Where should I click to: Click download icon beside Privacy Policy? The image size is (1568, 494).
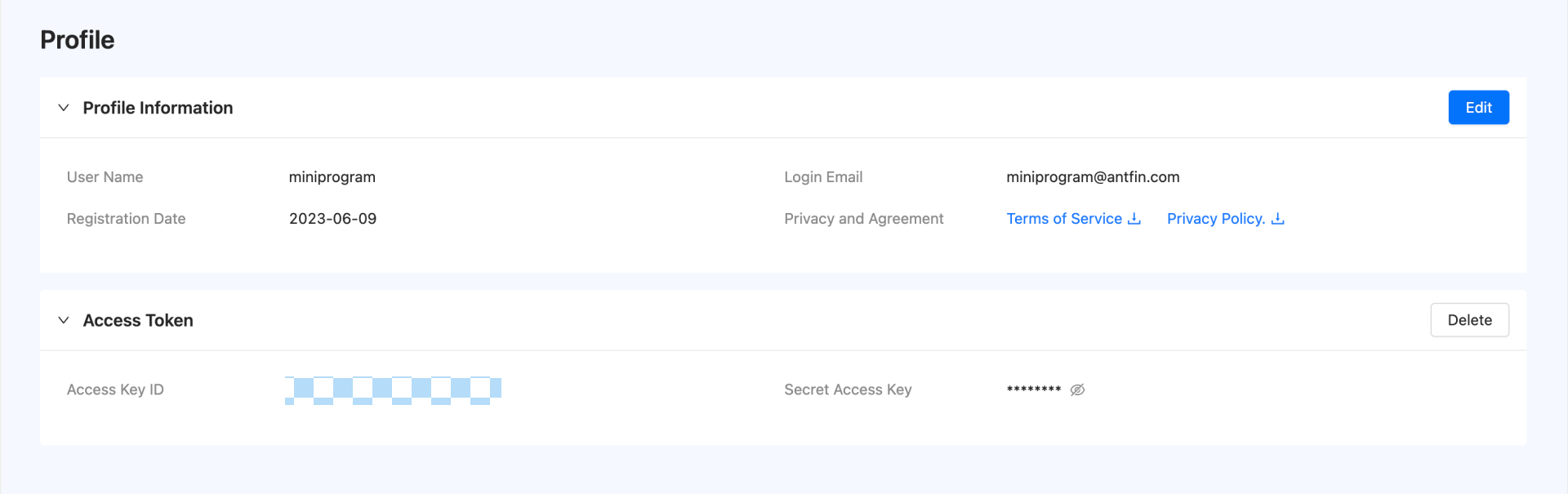[x=1278, y=219]
